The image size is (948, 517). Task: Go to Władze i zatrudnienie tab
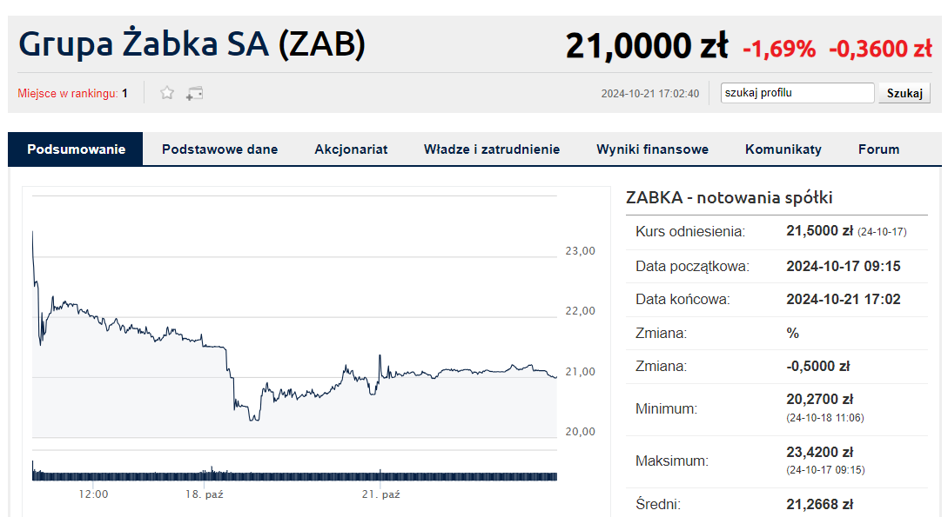pyautogui.click(x=492, y=149)
